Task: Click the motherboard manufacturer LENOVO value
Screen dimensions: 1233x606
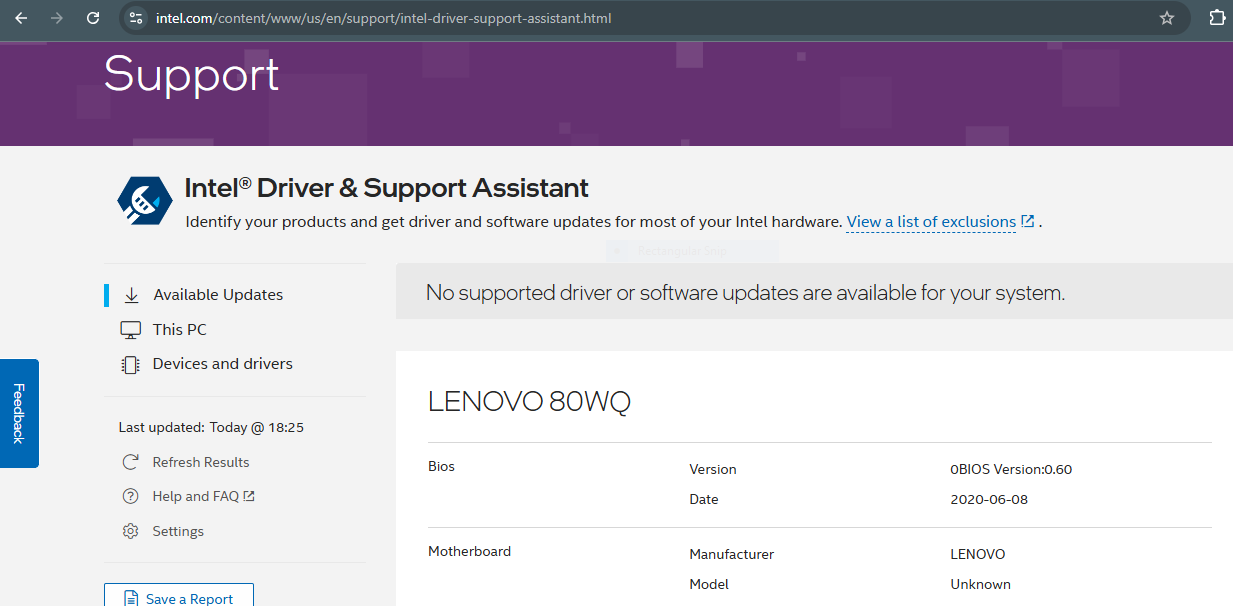Action: pos(978,554)
